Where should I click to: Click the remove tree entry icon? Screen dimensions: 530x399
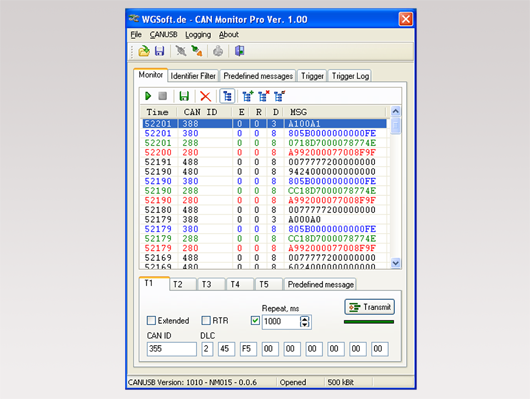click(x=264, y=96)
